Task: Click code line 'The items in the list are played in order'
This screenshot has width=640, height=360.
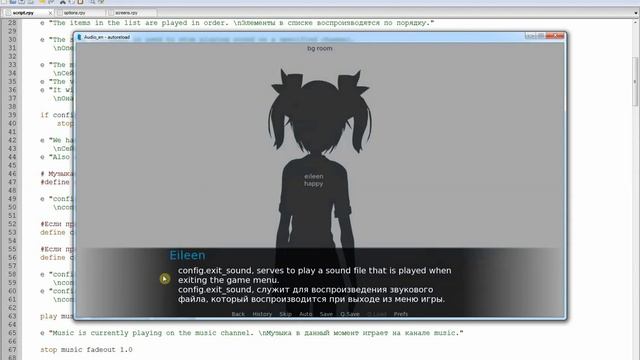Action: coord(237,23)
